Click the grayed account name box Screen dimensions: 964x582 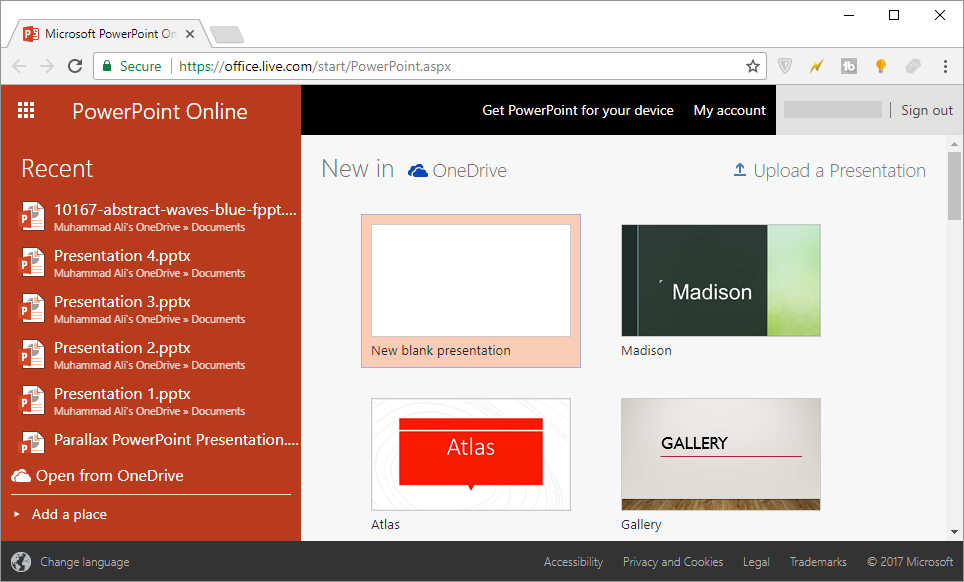832,110
